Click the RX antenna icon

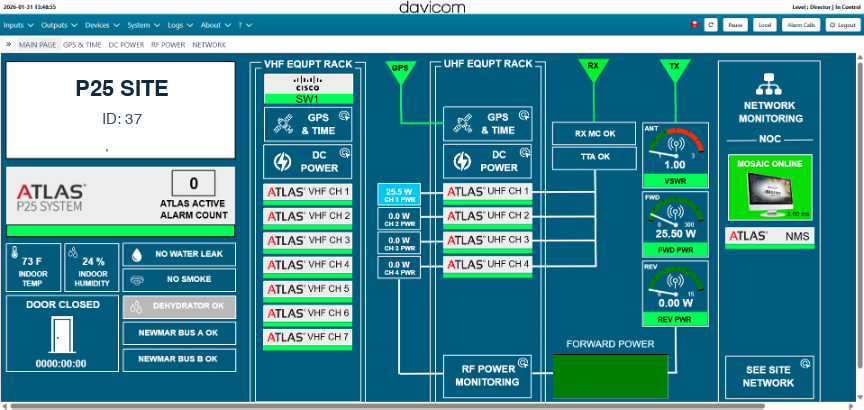[x=593, y=70]
